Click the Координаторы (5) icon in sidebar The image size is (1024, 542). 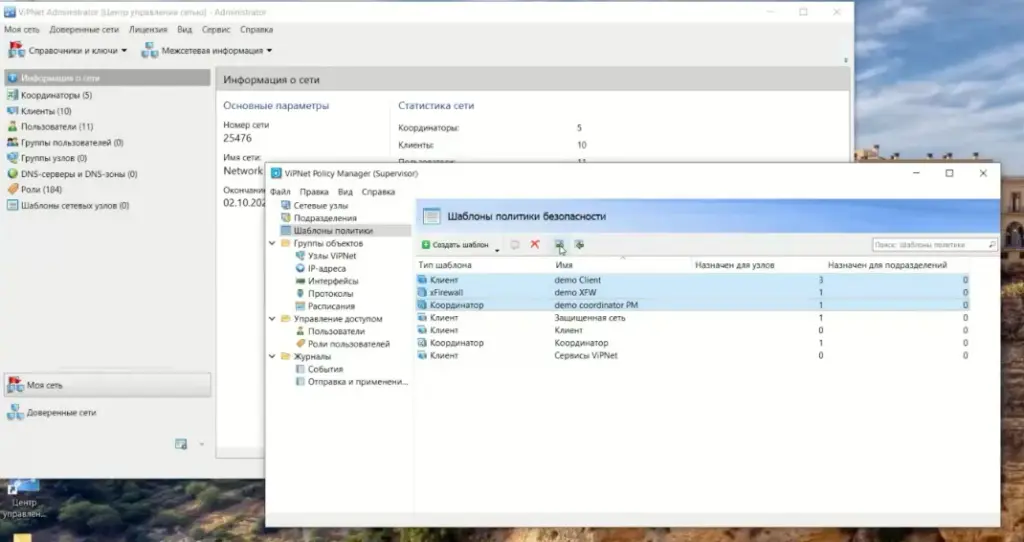(x=13, y=95)
